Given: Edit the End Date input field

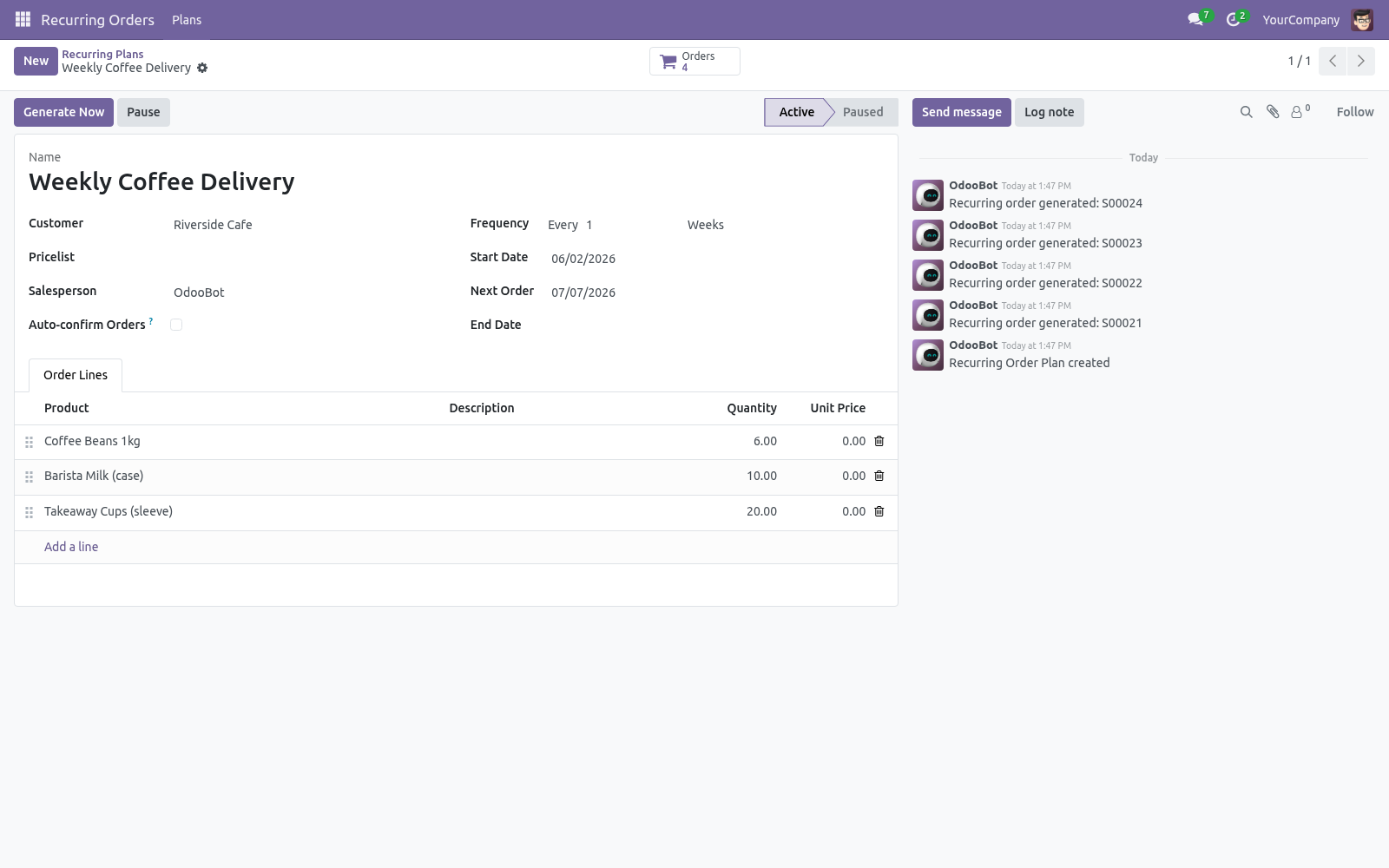Looking at the screenshot, I should tap(715, 325).
